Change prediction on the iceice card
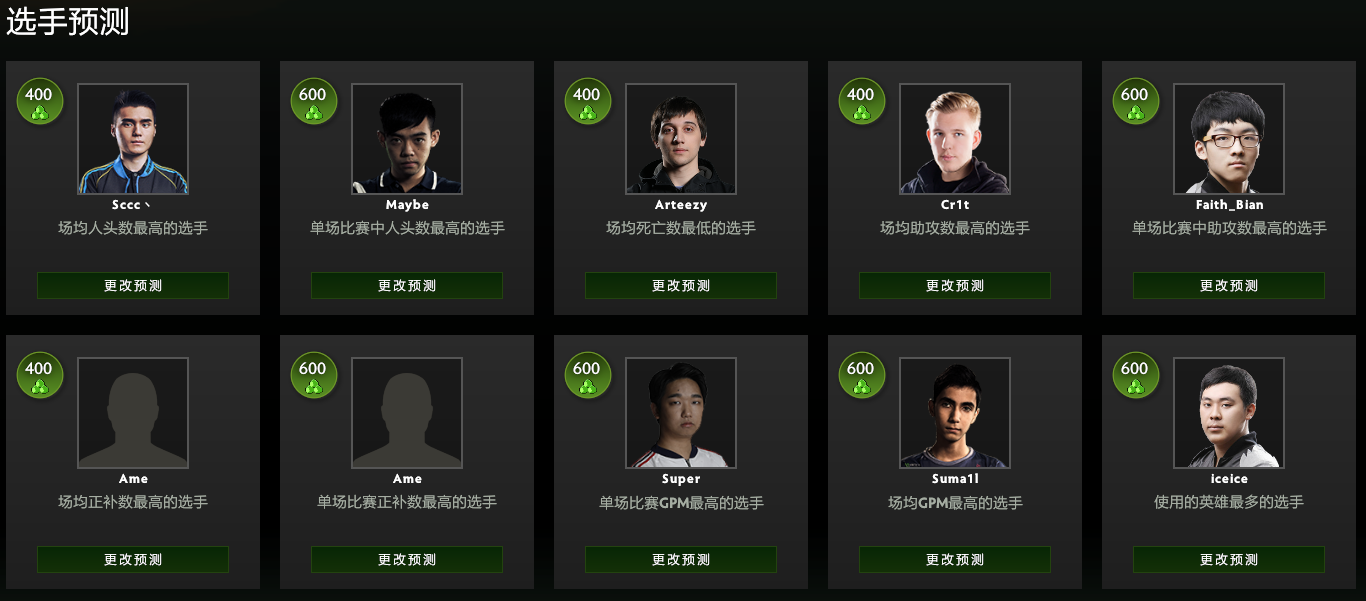Image resolution: width=1366 pixels, height=601 pixels. pos(1229,559)
